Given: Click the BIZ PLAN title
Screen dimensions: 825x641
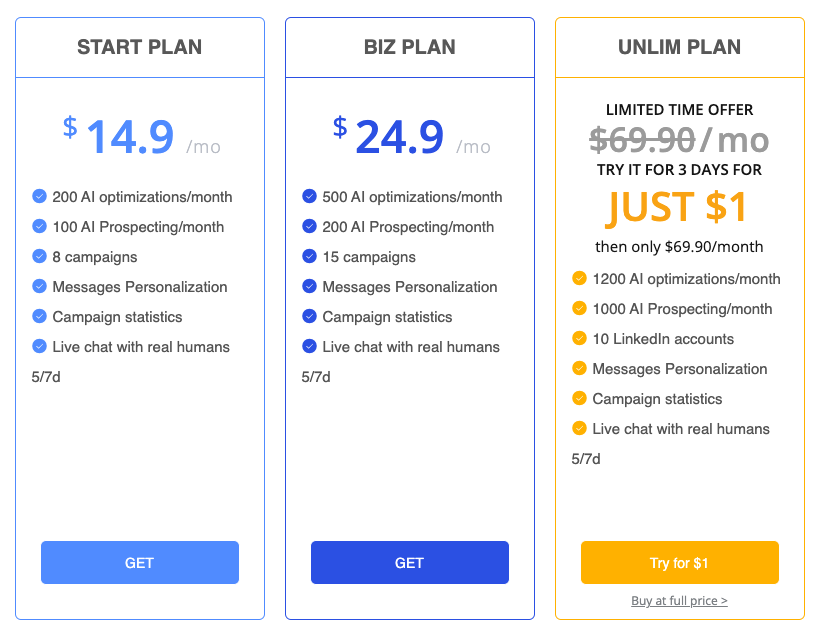Looking at the screenshot, I should tap(409, 46).
